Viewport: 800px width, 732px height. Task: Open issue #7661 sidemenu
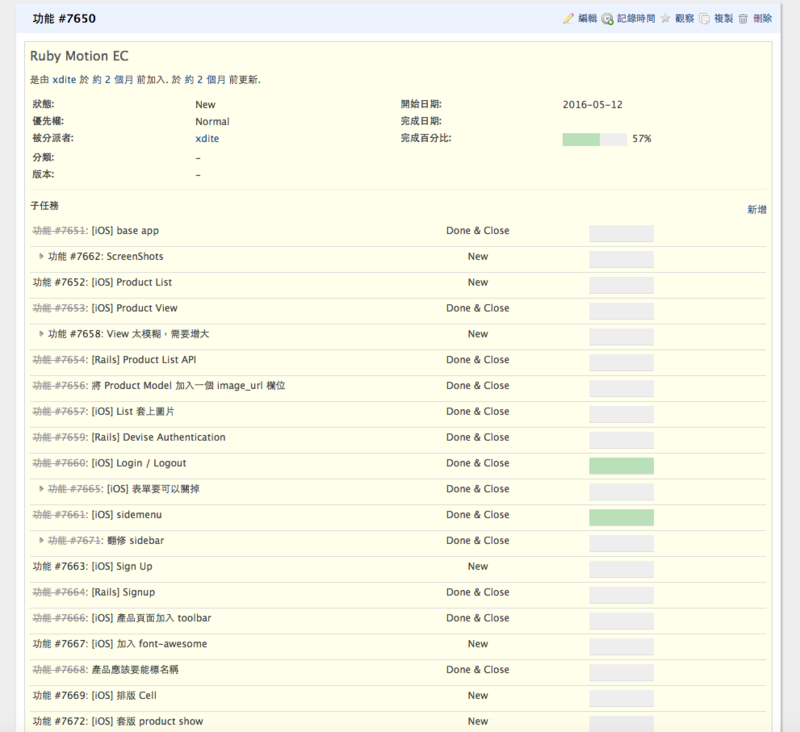[x=60, y=515]
